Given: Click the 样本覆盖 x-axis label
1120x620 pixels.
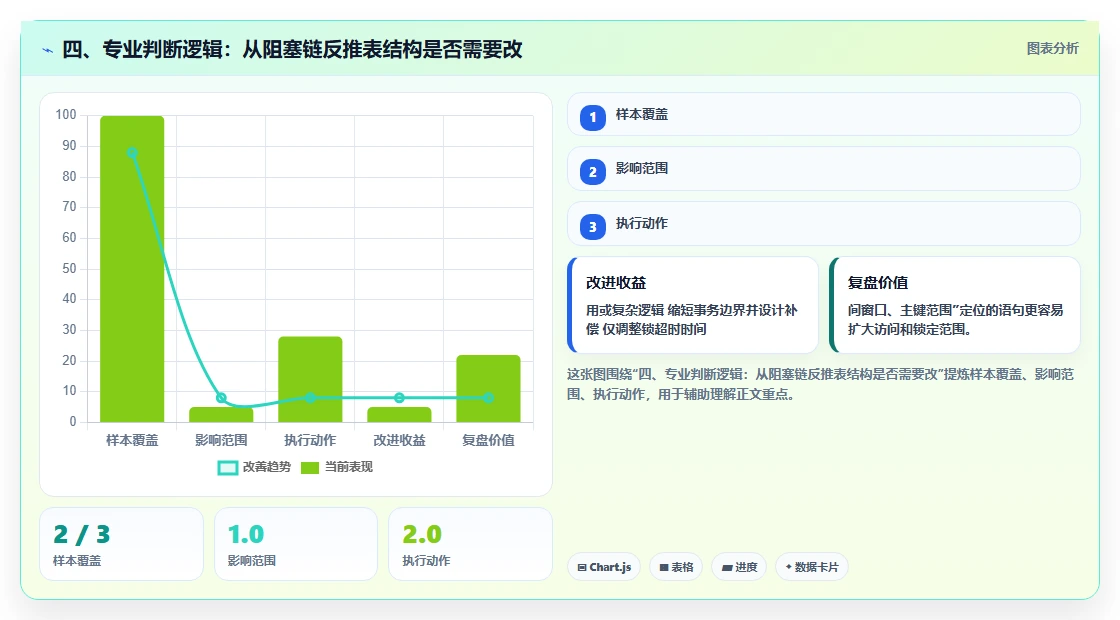Looking at the screenshot, I should 132,441.
